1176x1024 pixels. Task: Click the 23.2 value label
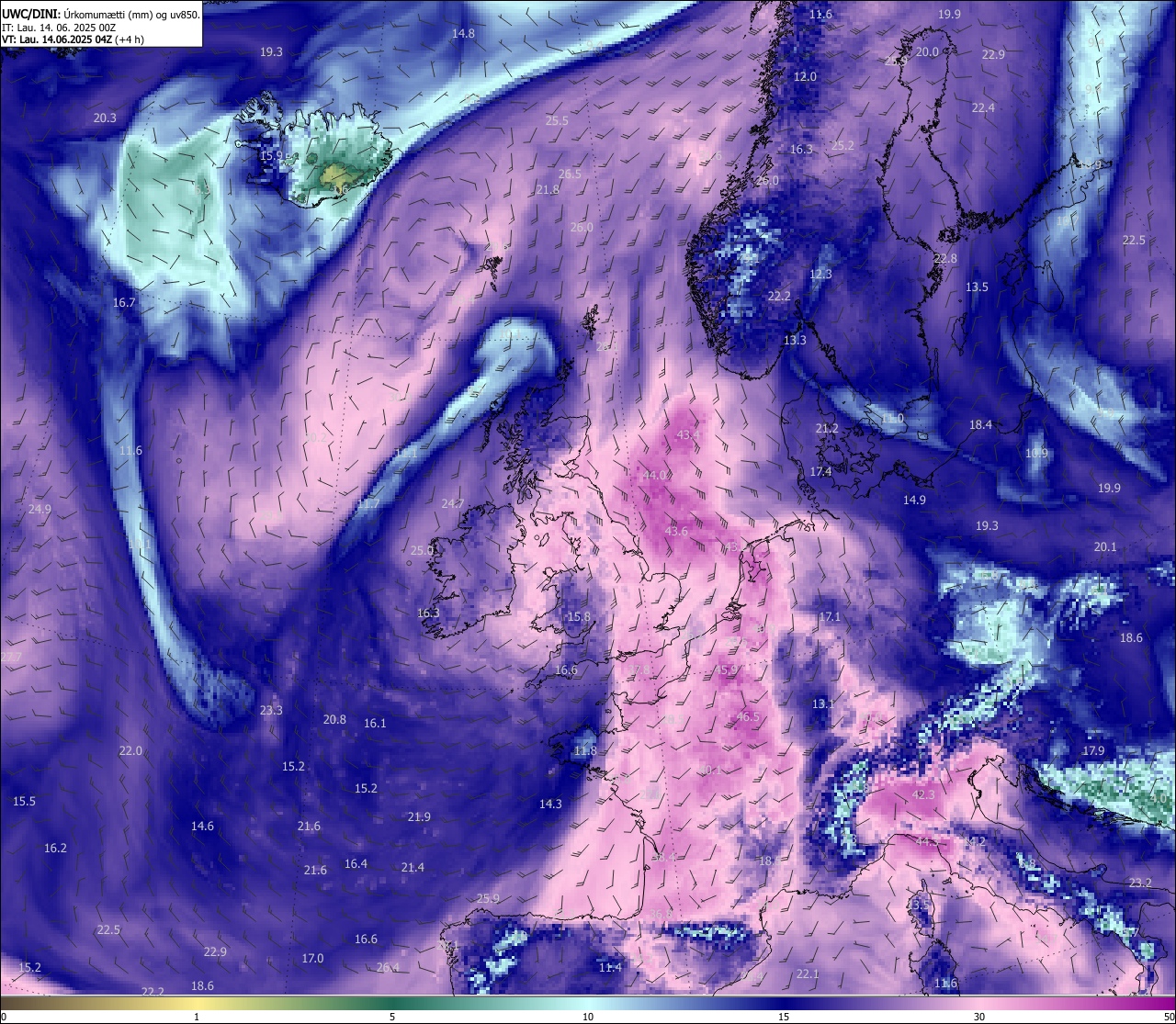click(x=1140, y=883)
